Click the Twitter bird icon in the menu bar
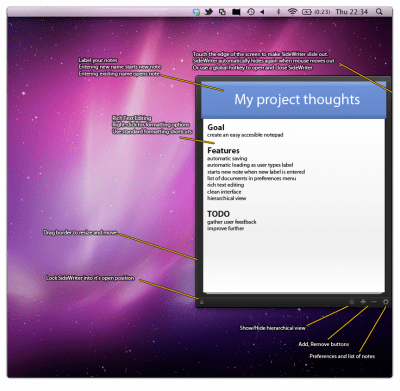Image resolution: width=400 pixels, height=391 pixels. tap(209, 12)
